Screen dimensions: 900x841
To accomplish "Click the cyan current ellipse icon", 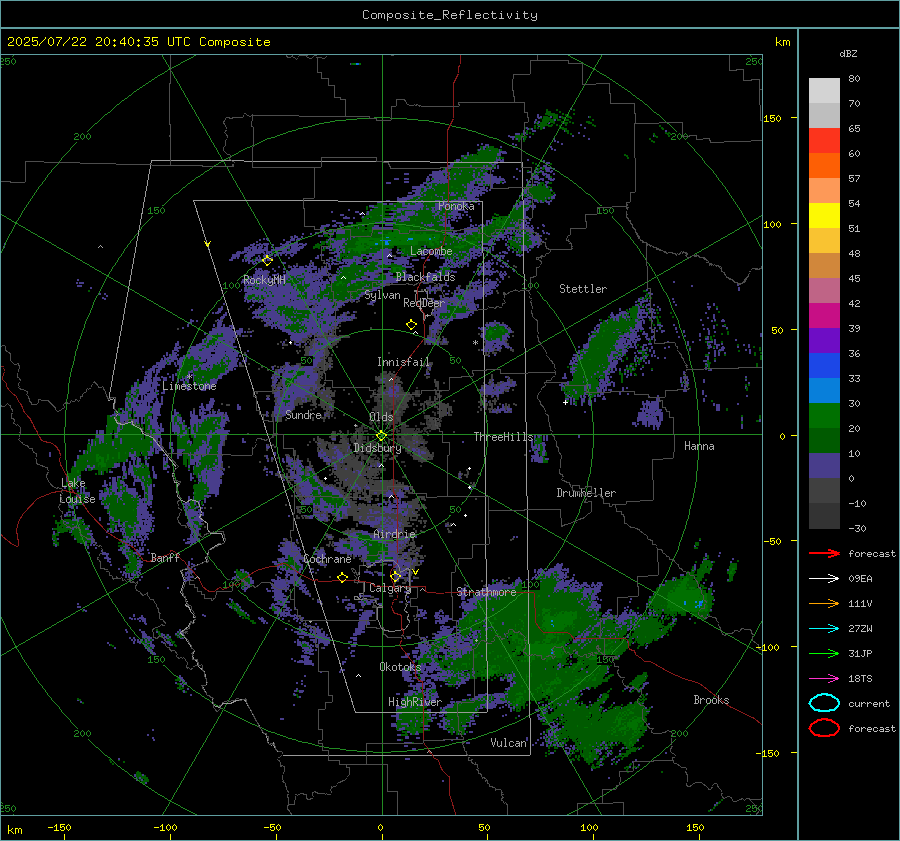I will (824, 703).
